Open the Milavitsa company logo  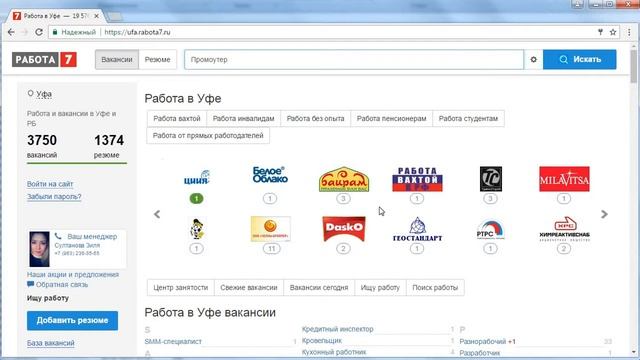(x=564, y=179)
